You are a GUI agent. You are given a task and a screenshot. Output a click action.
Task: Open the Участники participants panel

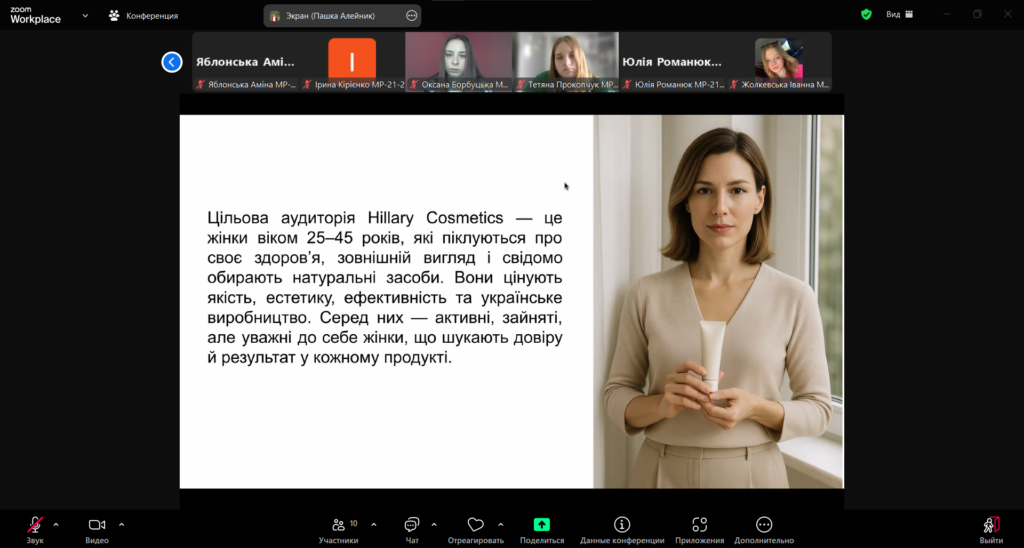(x=338, y=530)
